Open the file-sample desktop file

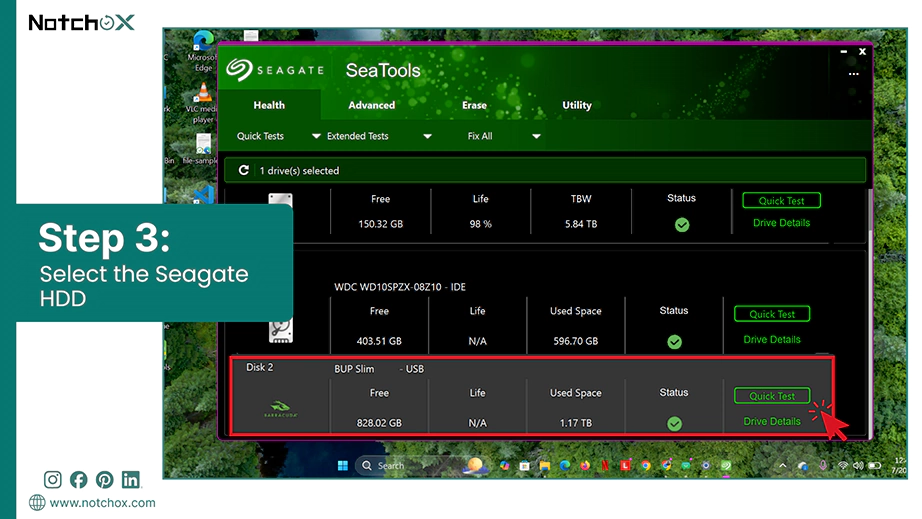pos(203,149)
